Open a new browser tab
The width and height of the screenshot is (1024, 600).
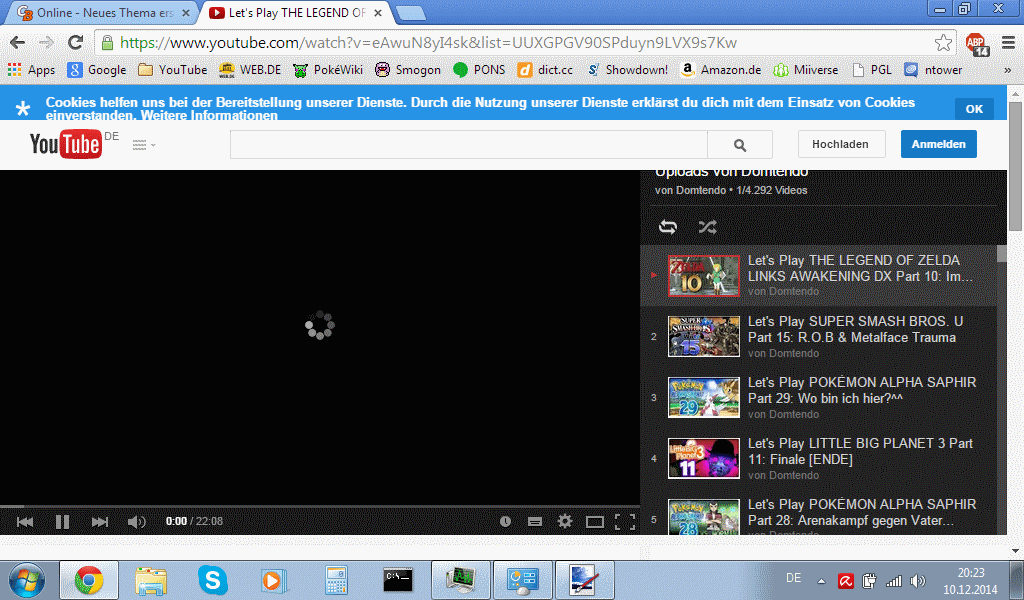[x=411, y=13]
